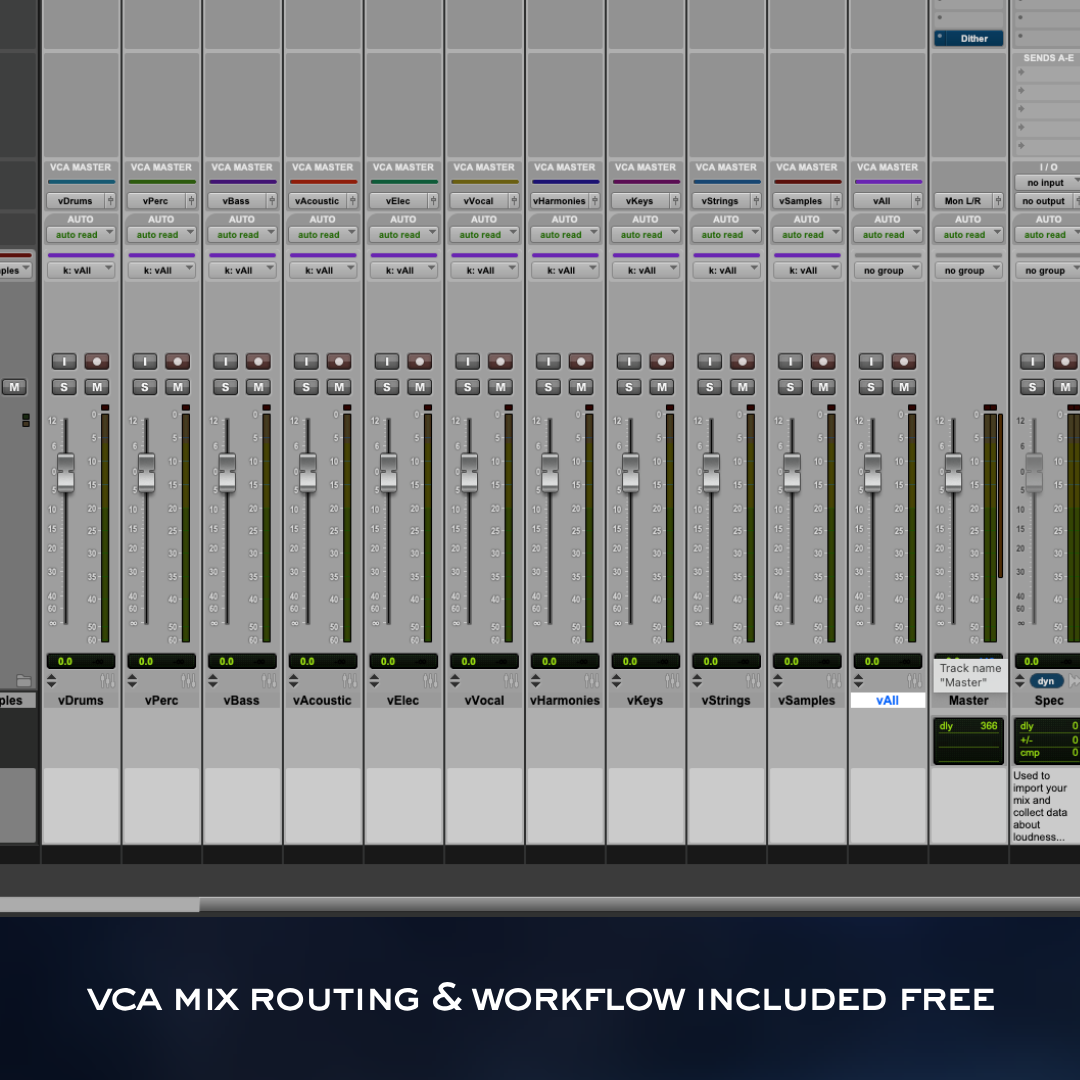Mute the vAcoustic track
Screen dimensions: 1080x1080
pyautogui.click(x=339, y=387)
